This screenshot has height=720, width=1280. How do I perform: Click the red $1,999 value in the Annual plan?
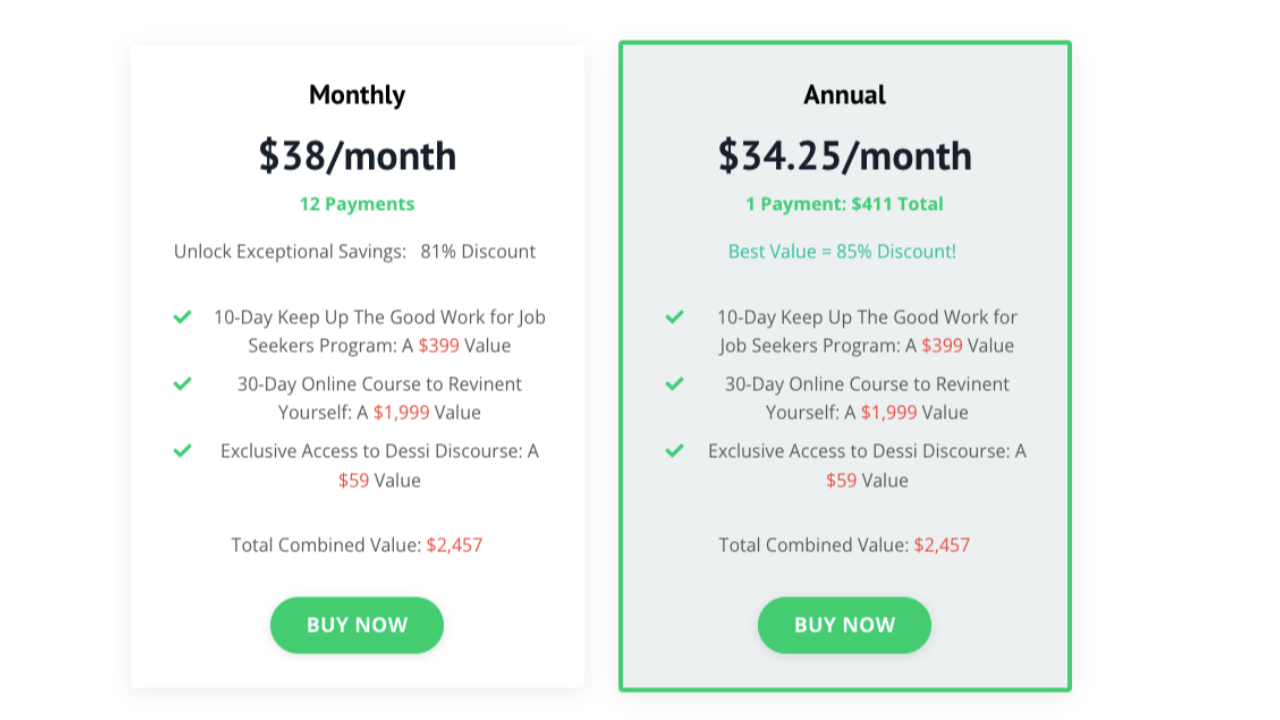coord(888,413)
